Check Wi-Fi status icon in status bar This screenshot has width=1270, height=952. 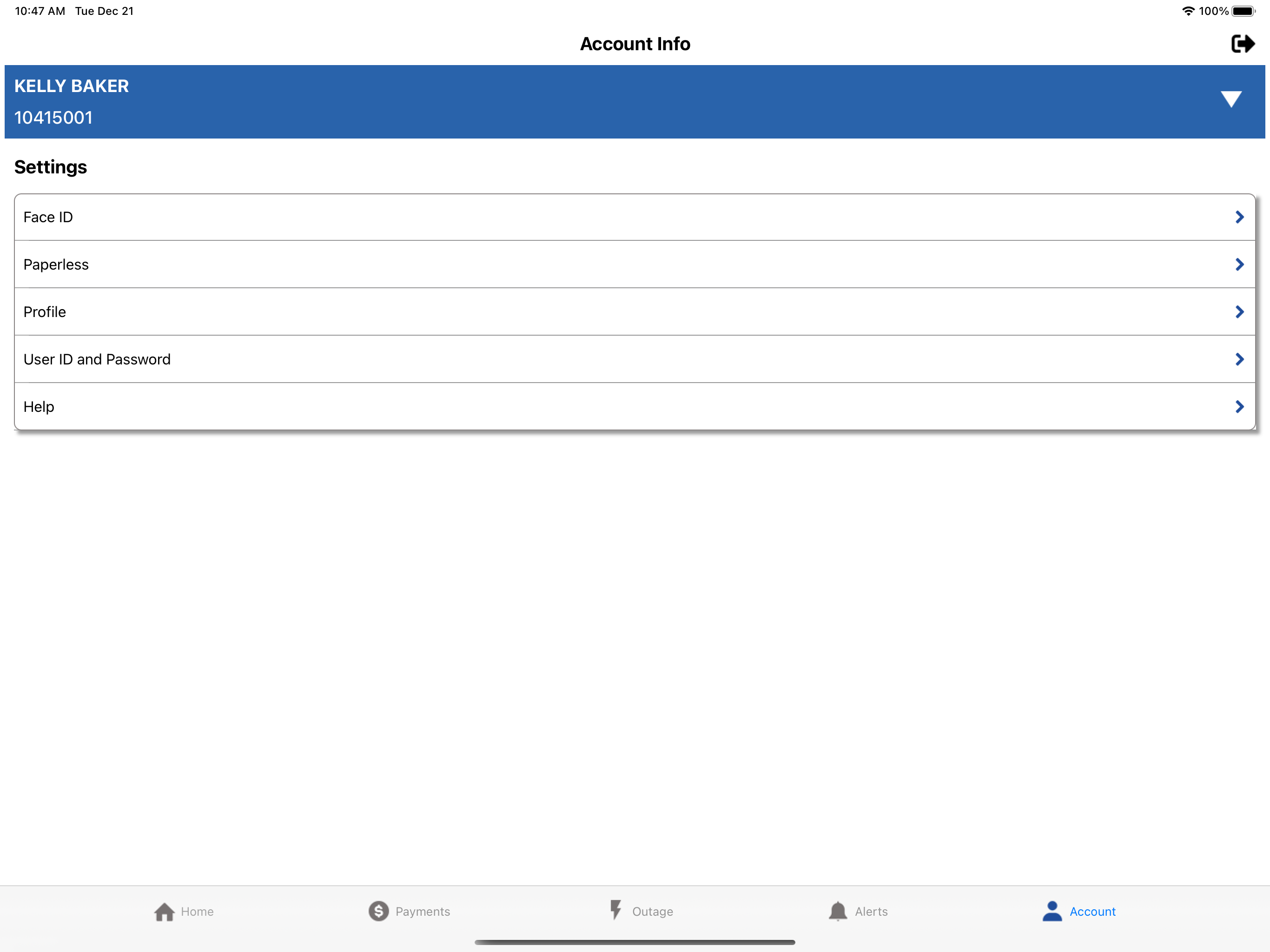tap(1188, 11)
